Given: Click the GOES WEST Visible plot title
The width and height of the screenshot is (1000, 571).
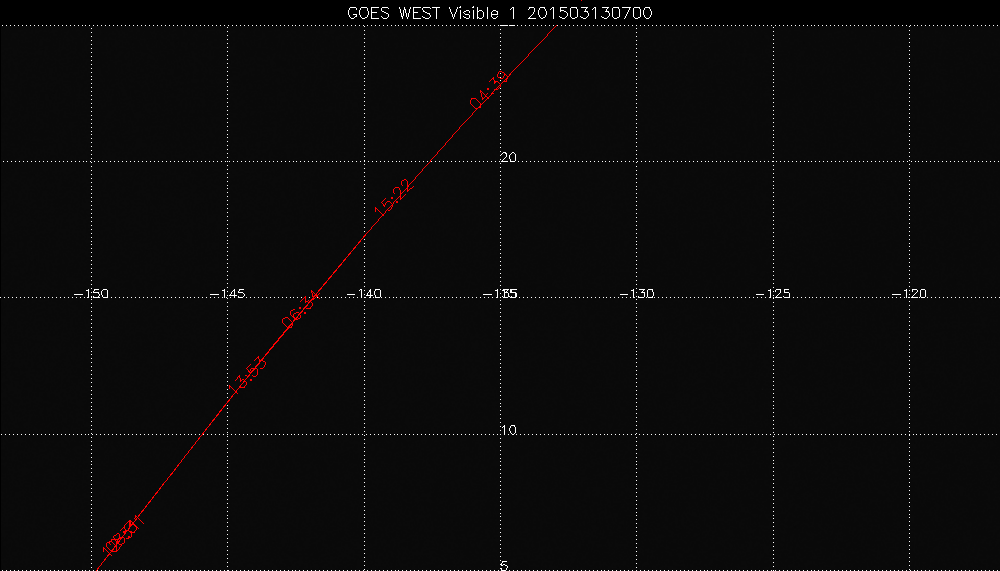Looking at the screenshot, I should 500,11.
